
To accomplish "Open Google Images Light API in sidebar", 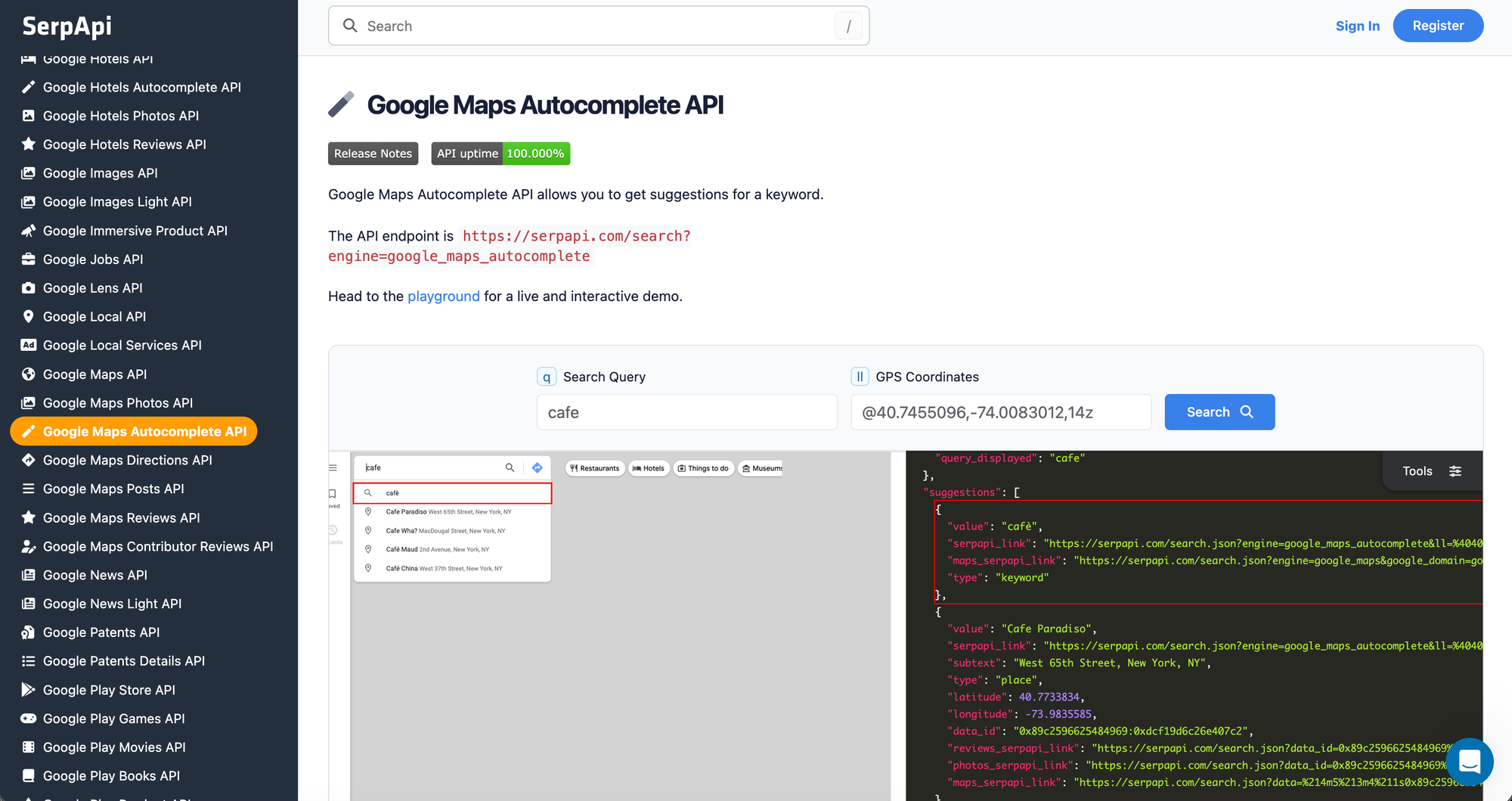I will tap(117, 202).
